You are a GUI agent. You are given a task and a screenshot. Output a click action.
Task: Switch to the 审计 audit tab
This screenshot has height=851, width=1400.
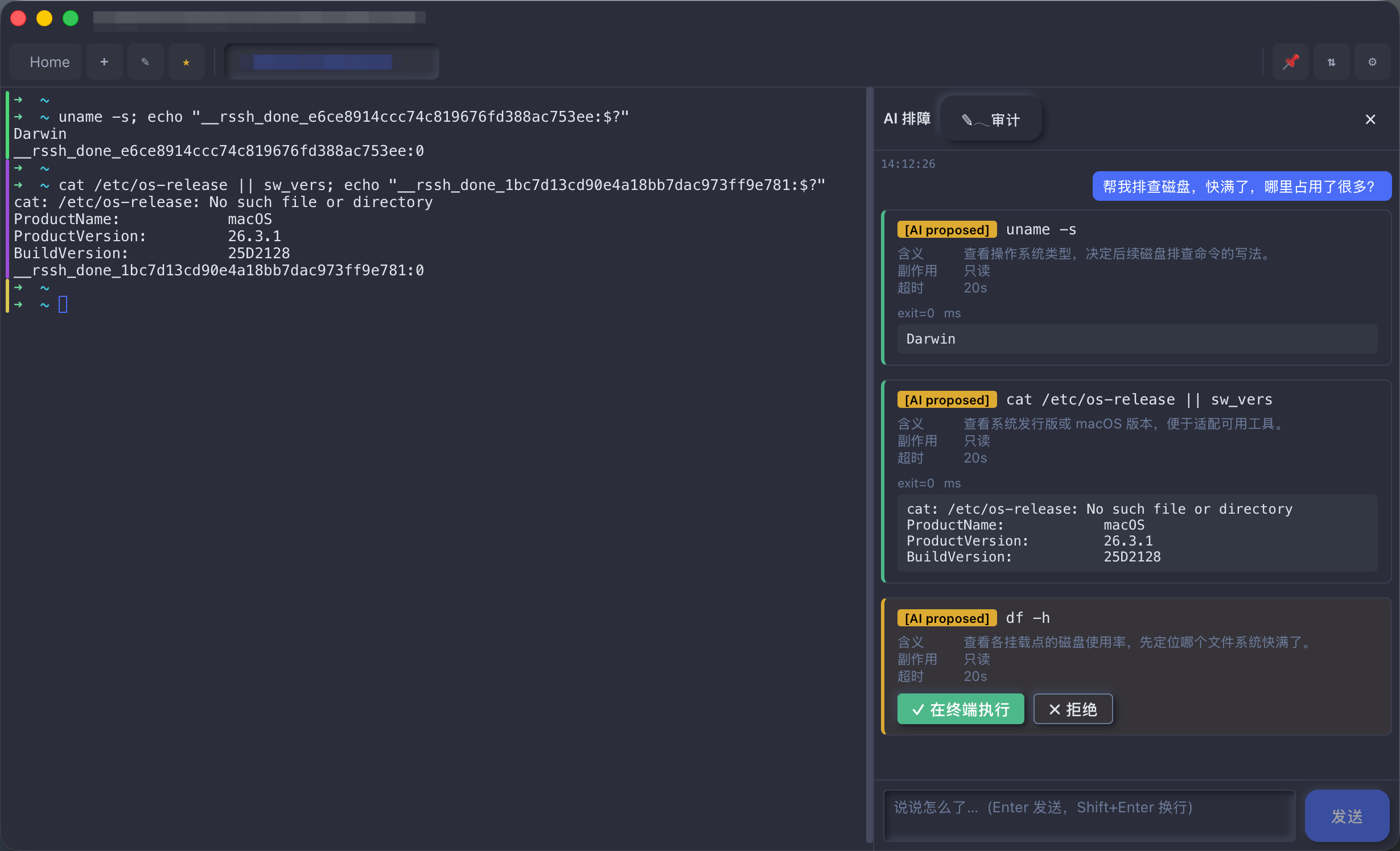tap(991, 119)
